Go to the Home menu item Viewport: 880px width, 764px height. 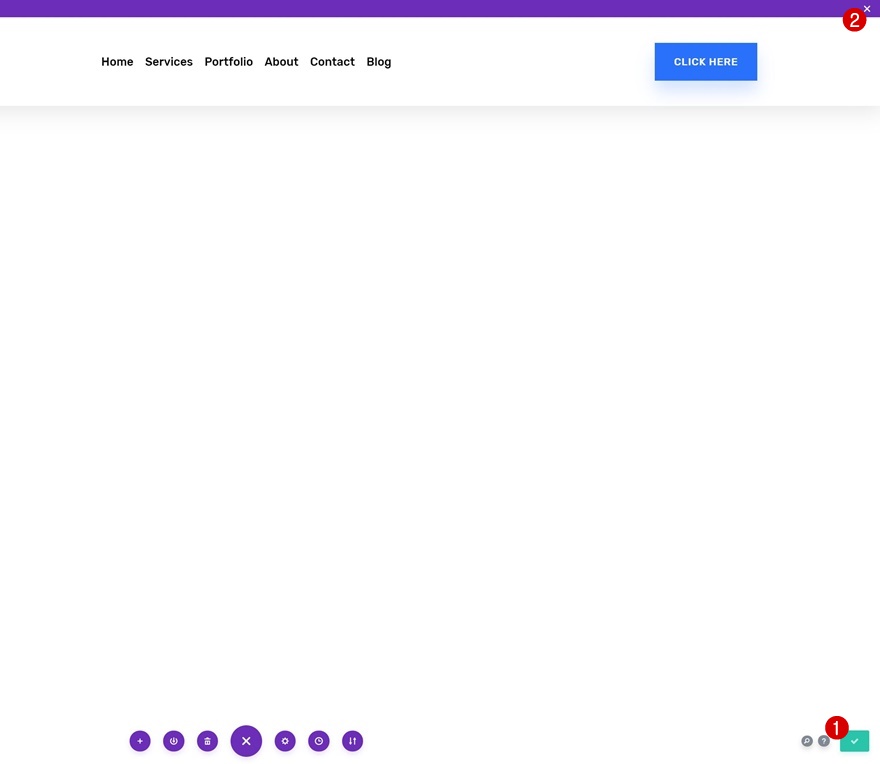[117, 62]
